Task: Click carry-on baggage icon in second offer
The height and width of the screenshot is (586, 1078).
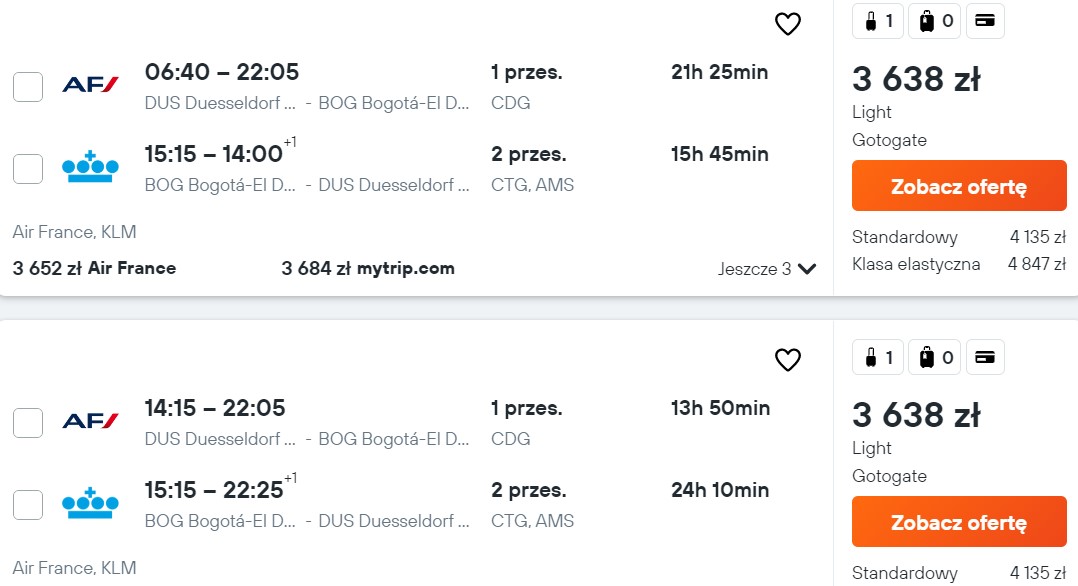Action: coord(878,357)
